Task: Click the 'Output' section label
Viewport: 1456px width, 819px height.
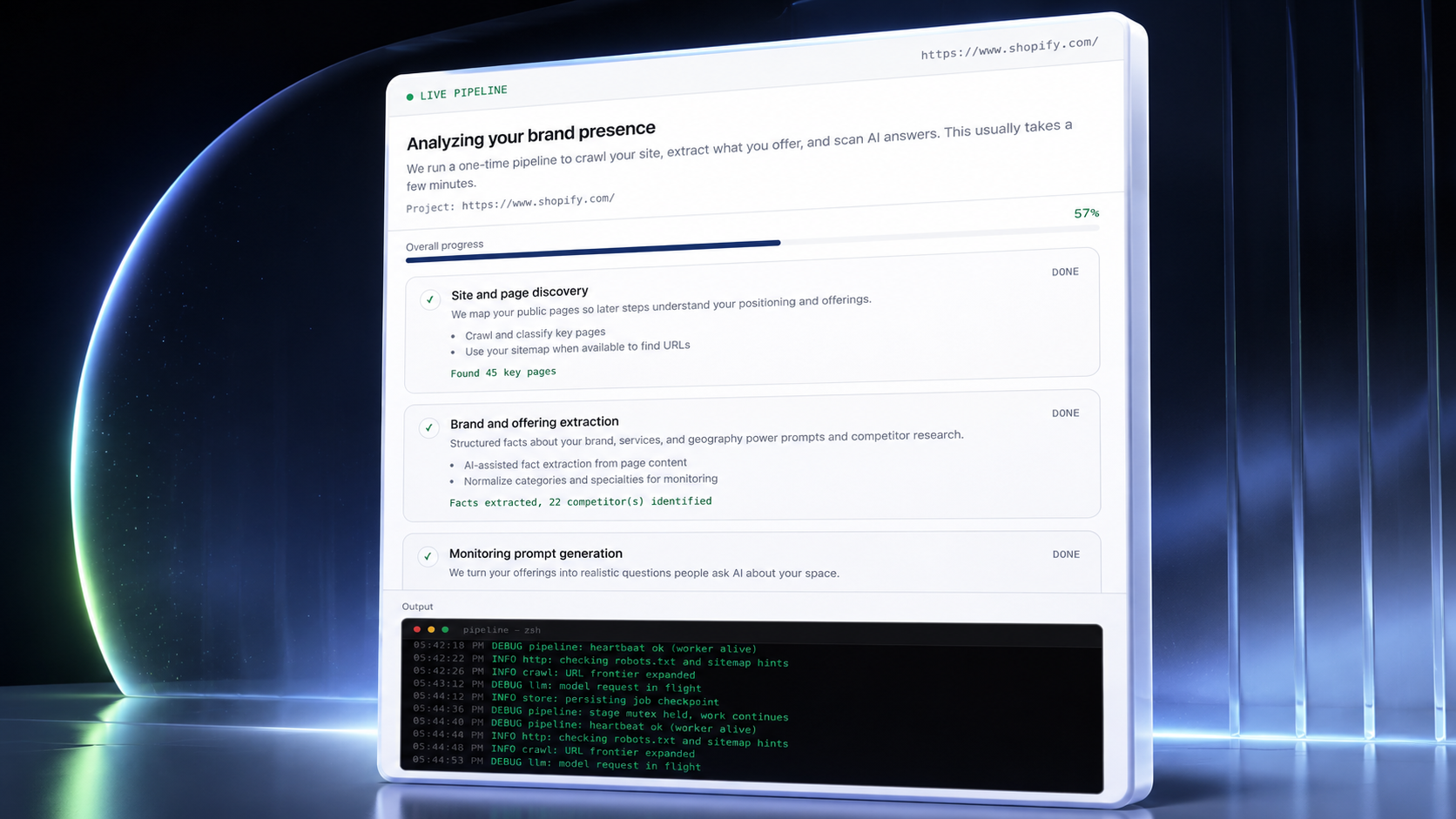Action: point(417,607)
